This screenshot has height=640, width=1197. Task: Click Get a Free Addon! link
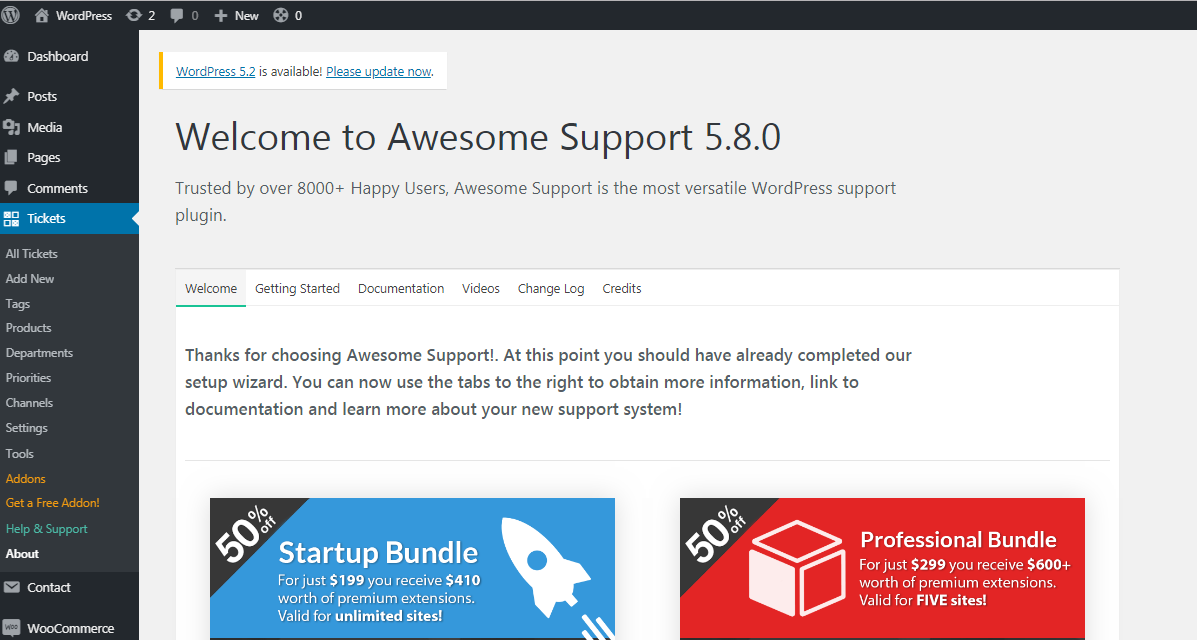point(53,503)
